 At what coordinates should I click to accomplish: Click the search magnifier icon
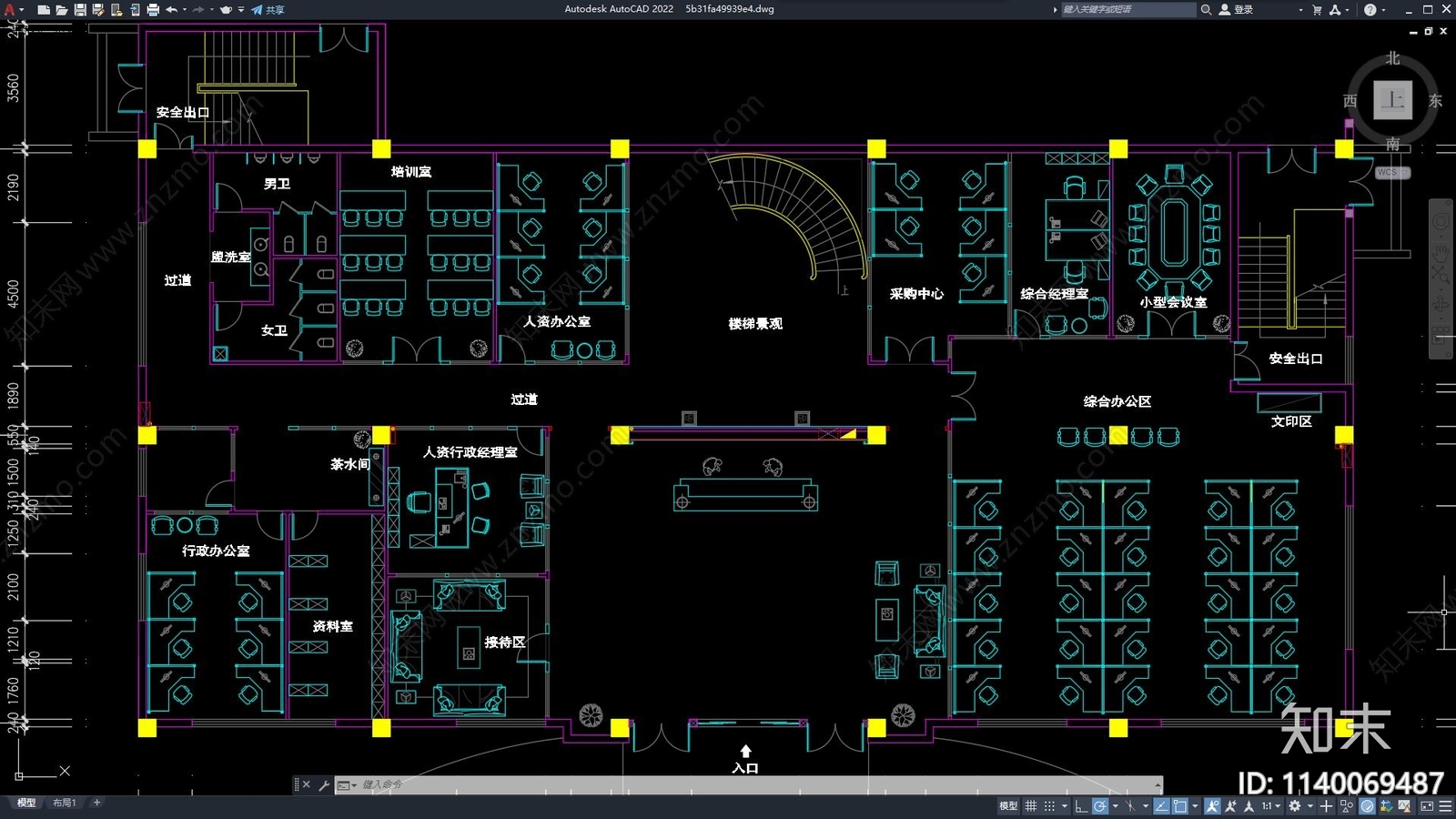[x=1206, y=9]
